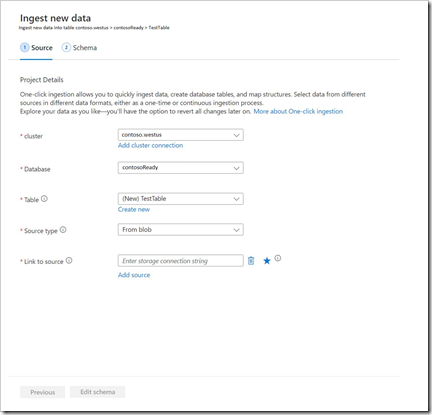The image size is (432, 415).
Task: Click info icon next to Source type label
Action: [x=63, y=230]
